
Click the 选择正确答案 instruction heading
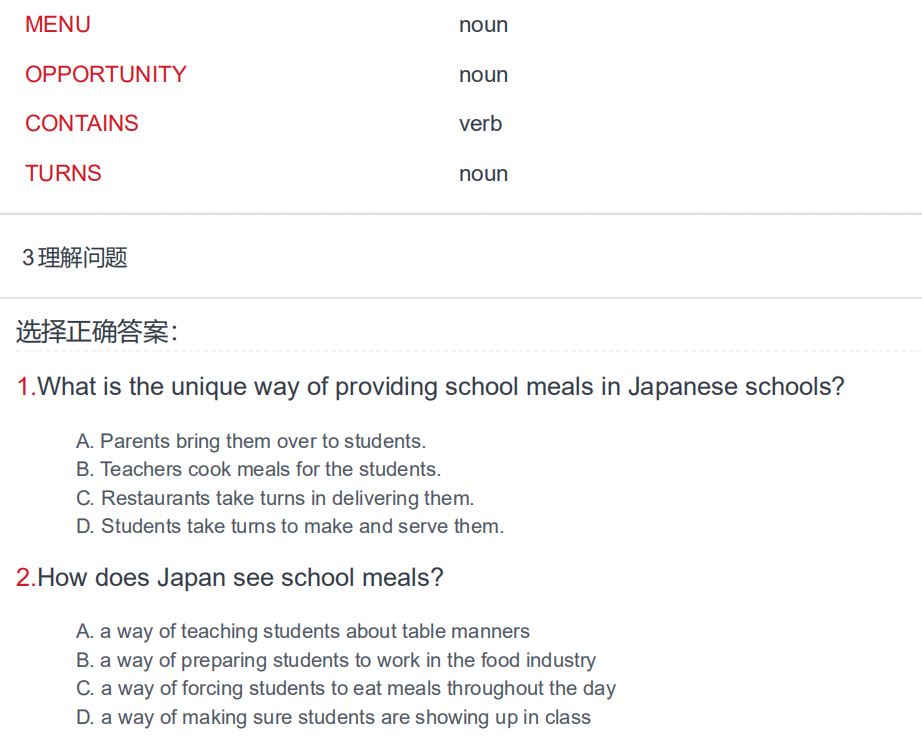click(97, 332)
